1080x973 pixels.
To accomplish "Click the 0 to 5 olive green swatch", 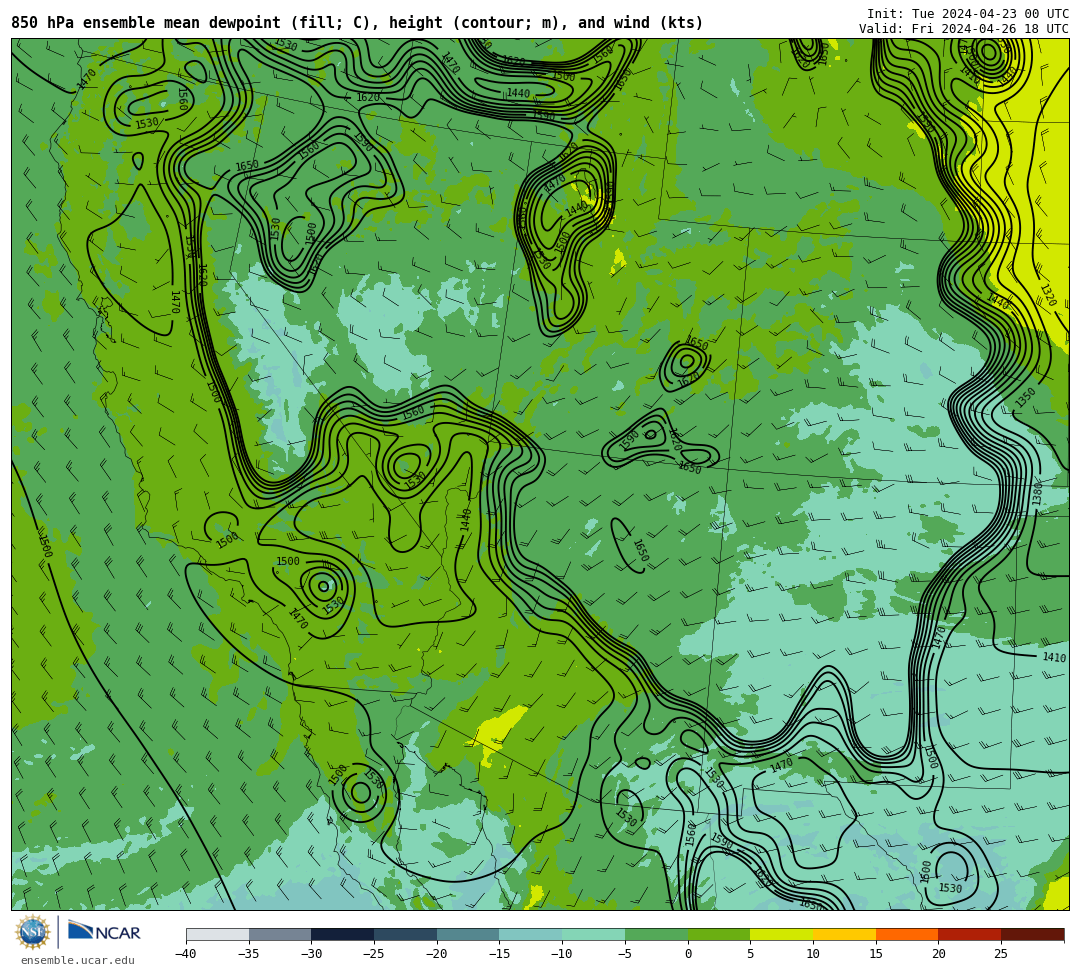I will click(719, 934).
